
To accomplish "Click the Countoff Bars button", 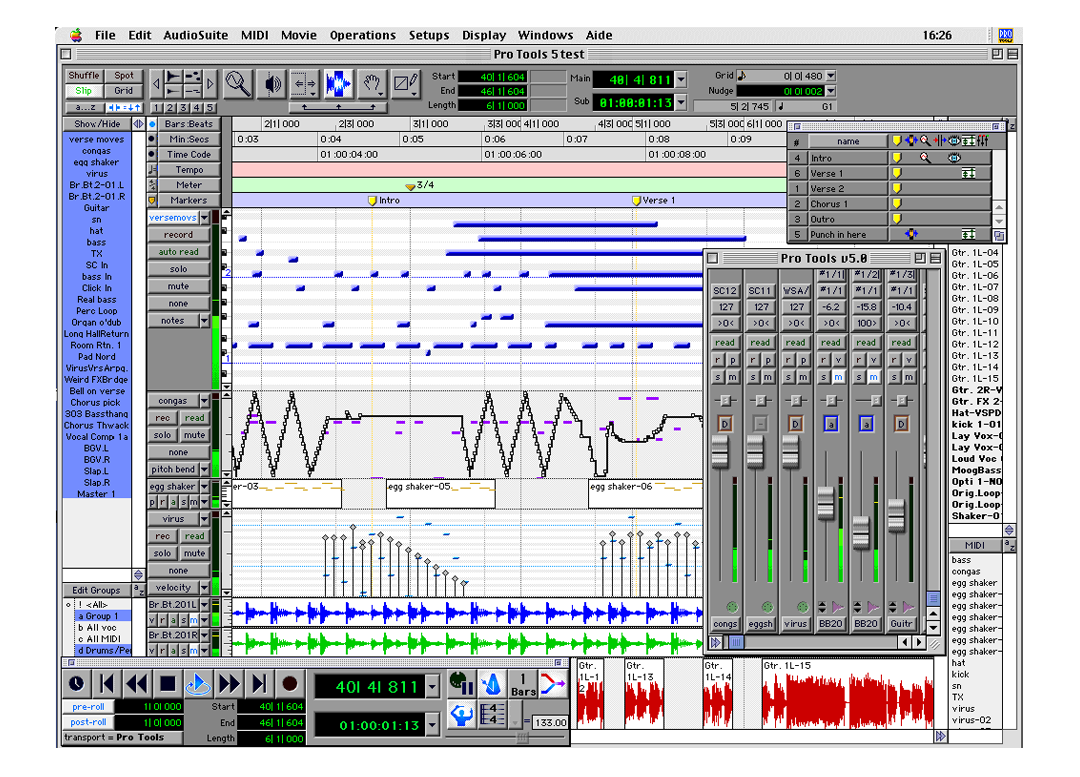I will pyautogui.click(x=523, y=684).
